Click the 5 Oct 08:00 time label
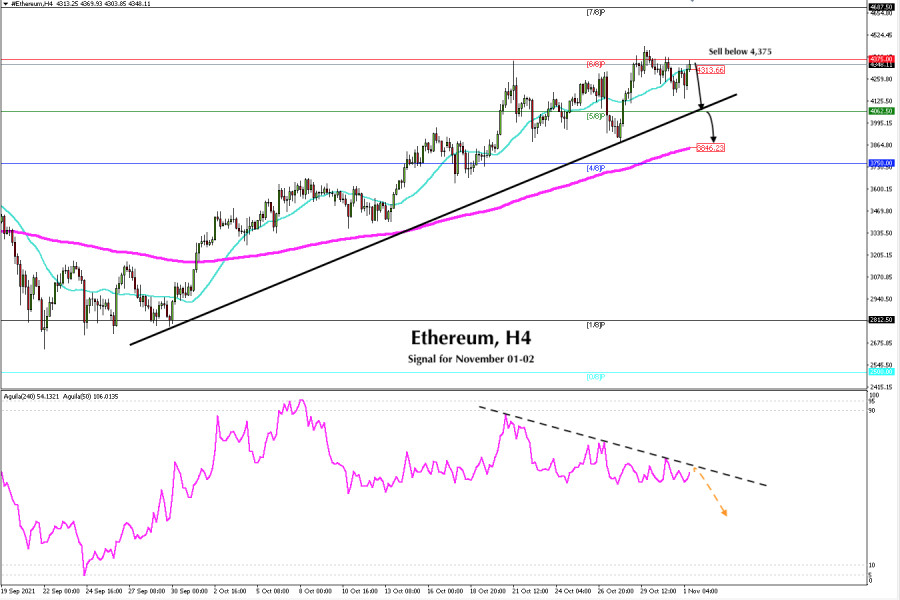Image resolution: width=900 pixels, height=600 pixels. pos(273,591)
